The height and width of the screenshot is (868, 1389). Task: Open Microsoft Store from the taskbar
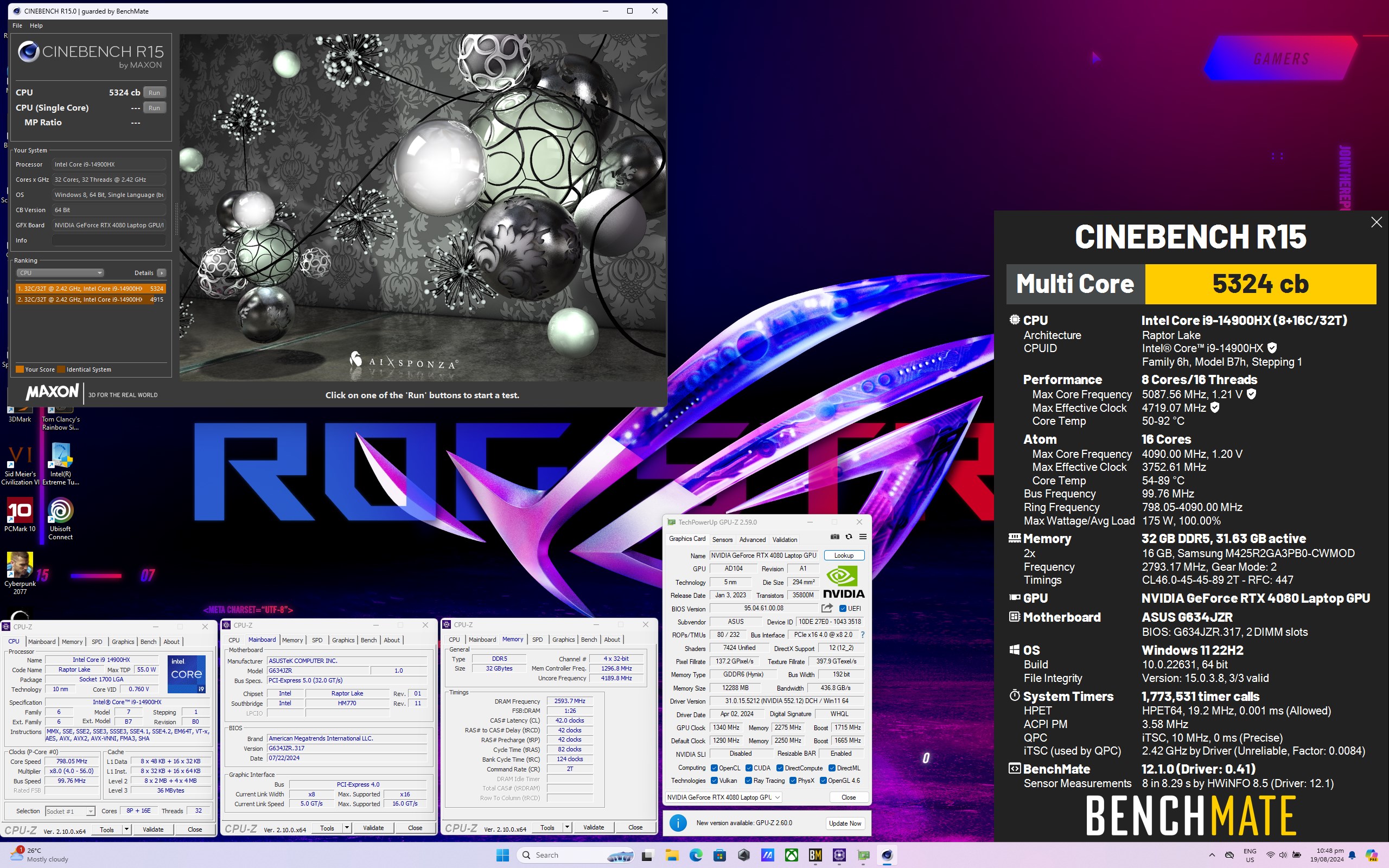720,855
